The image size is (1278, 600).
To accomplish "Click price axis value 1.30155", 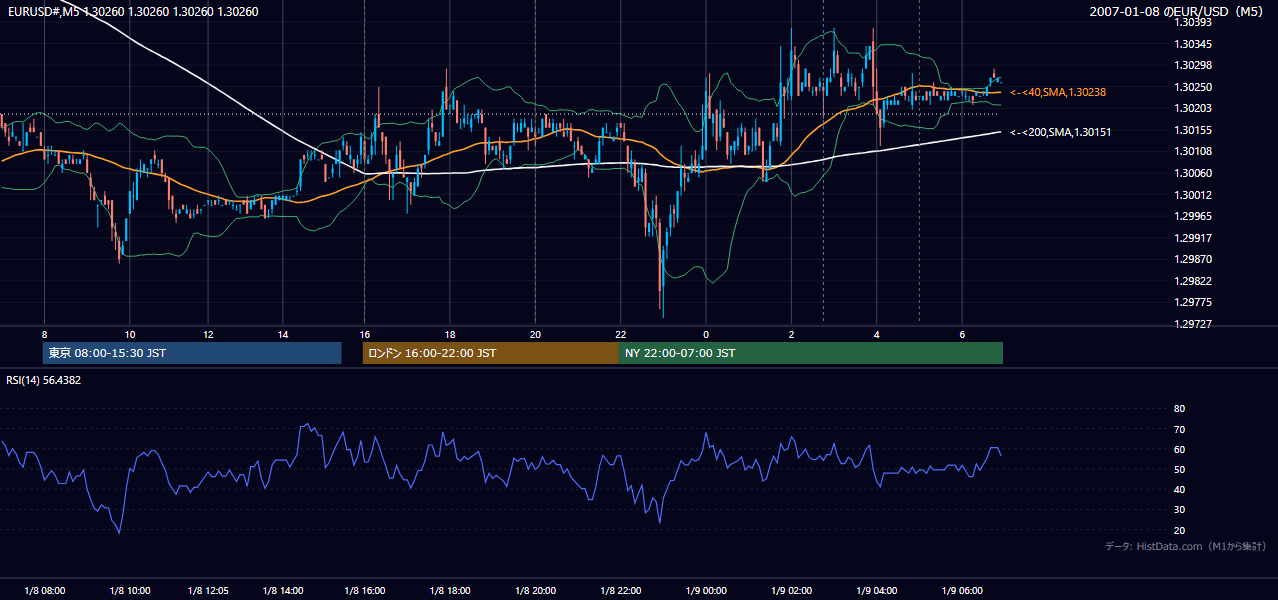I will coord(1192,130).
